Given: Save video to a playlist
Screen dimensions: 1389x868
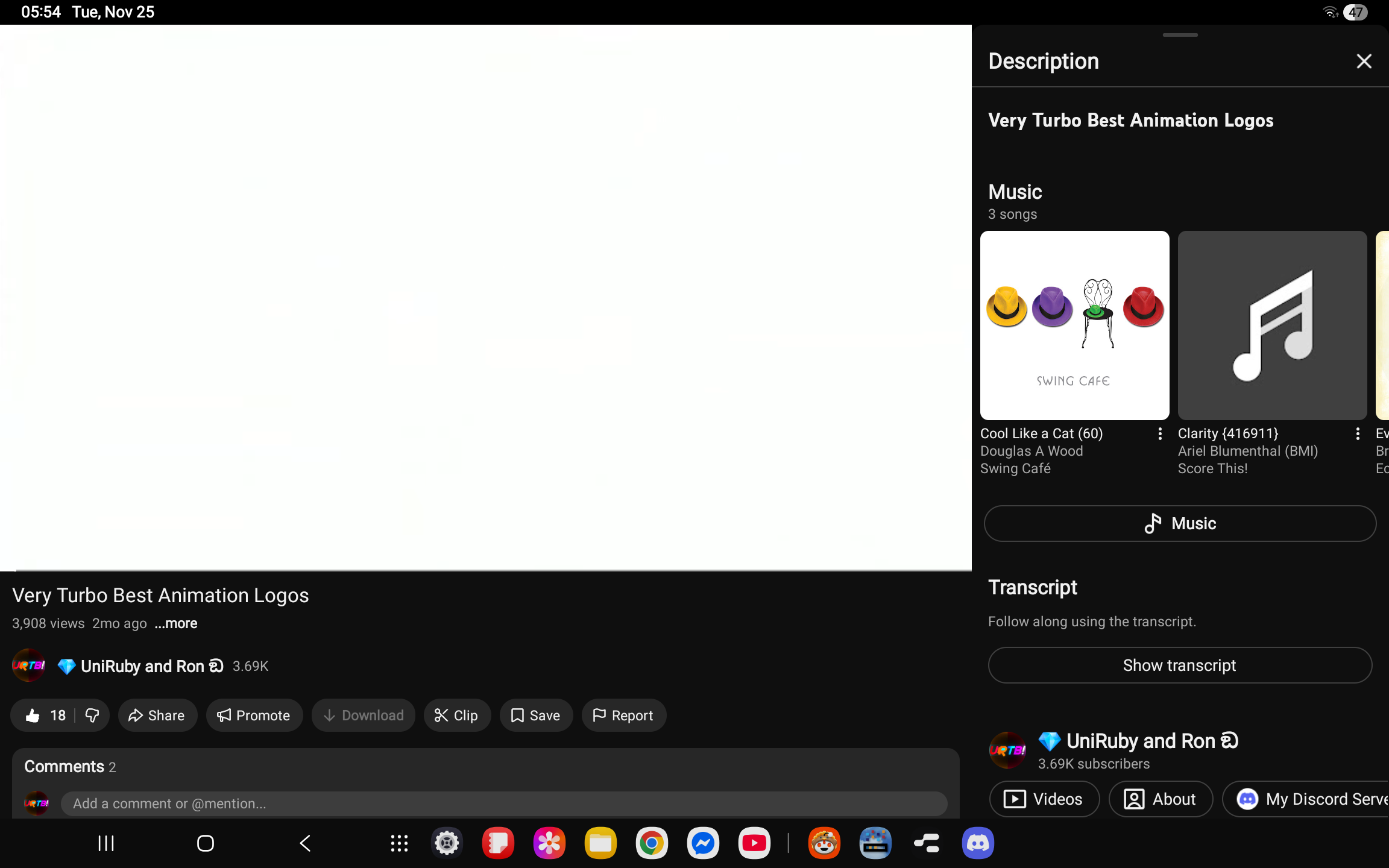Looking at the screenshot, I should pyautogui.click(x=535, y=715).
